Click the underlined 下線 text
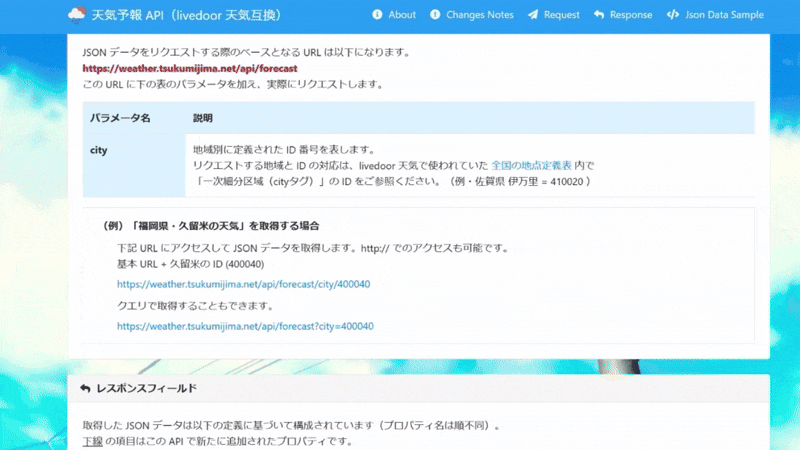The height and width of the screenshot is (450, 800). click(93, 441)
